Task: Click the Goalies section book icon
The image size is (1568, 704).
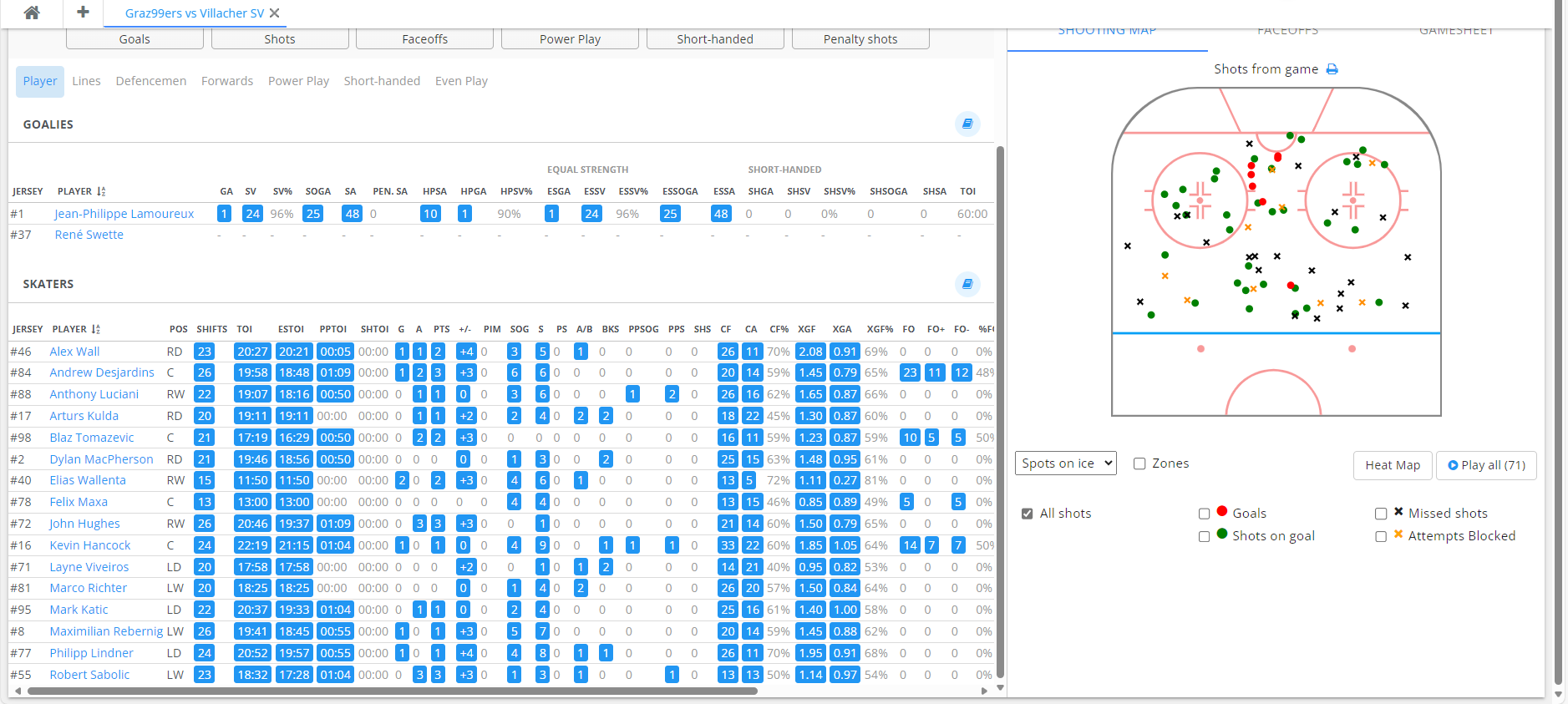Action: [x=967, y=124]
